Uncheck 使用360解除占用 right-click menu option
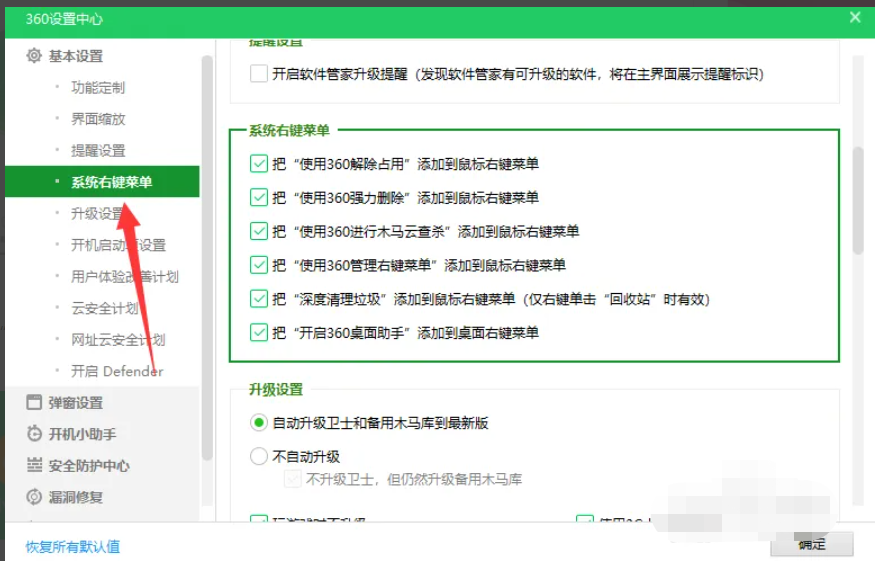This screenshot has height=561, width=875. tap(259, 164)
